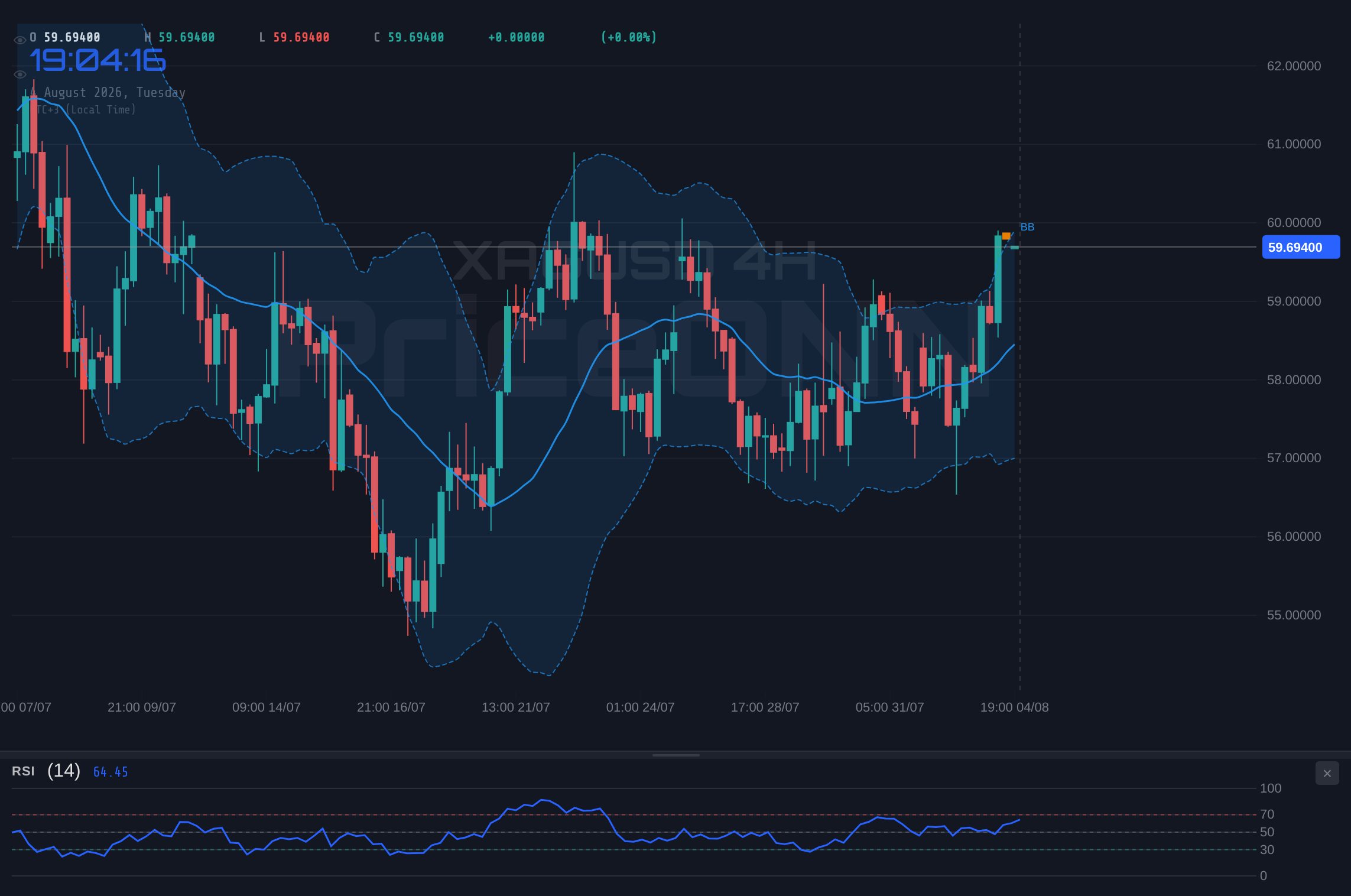1351x896 pixels.
Task: Click the 56.00000 price axis label
Action: [x=1294, y=537]
